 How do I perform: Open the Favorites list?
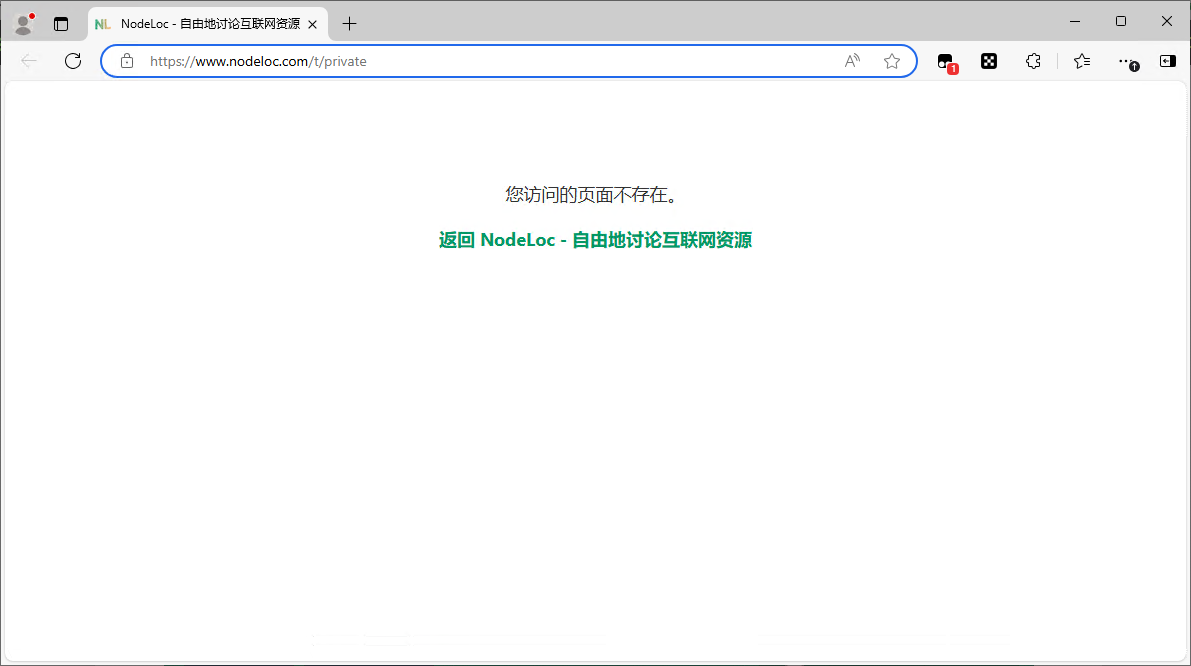tap(1082, 61)
